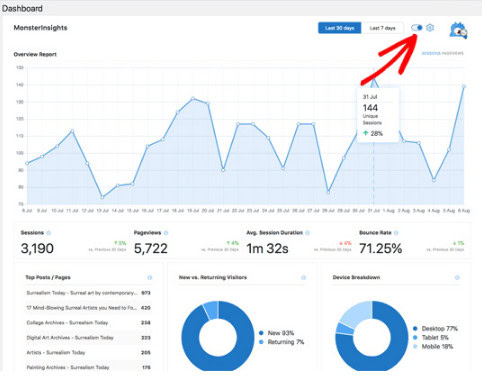Open 'Painting Archives - Surrealism Today' row
The image size is (482, 378).
(89, 367)
